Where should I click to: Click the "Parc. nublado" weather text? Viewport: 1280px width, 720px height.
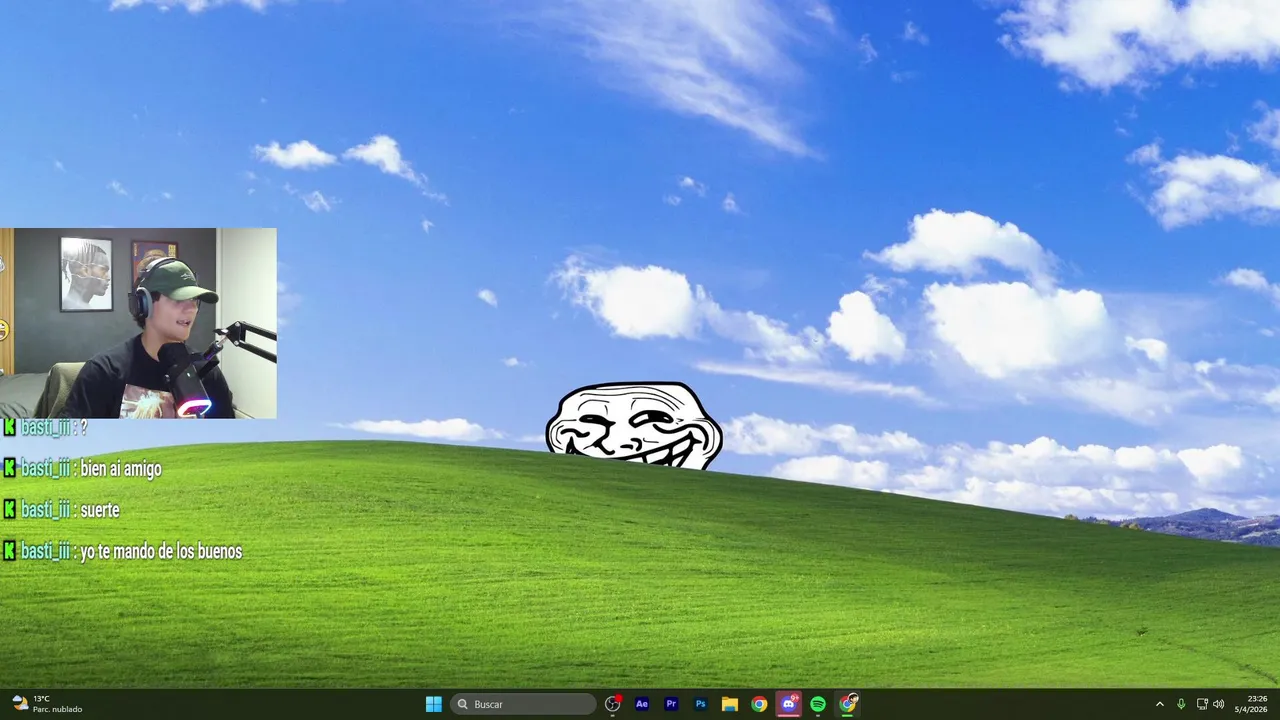pos(57,710)
